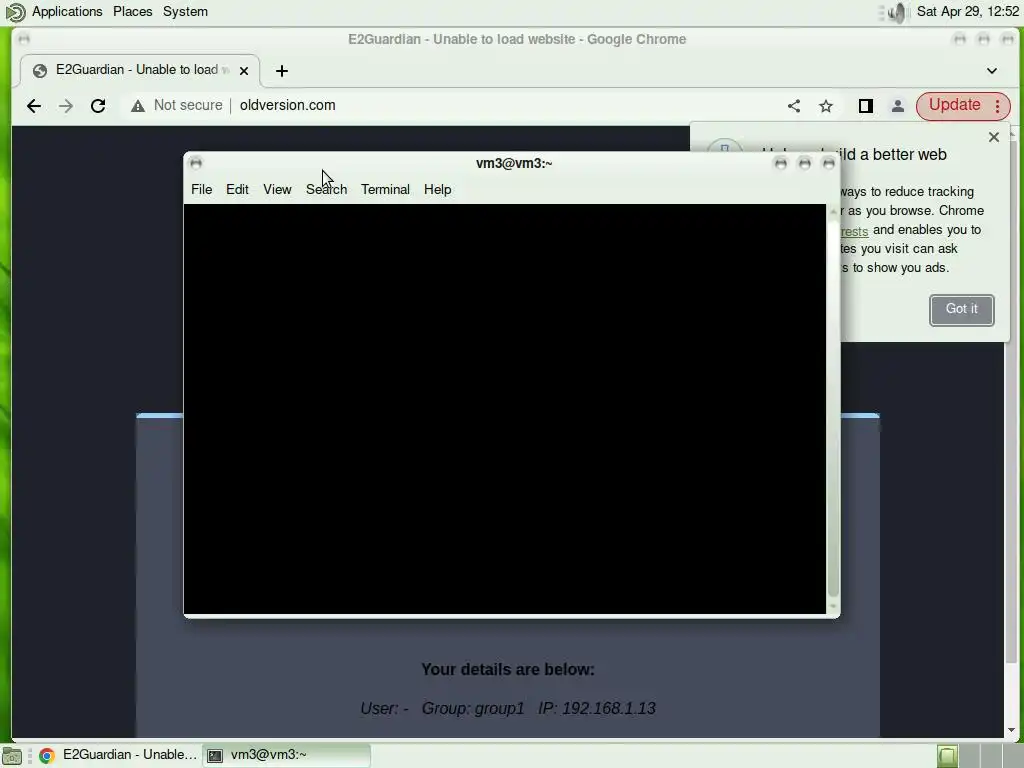Click the MATE logo icon

tap(14, 12)
